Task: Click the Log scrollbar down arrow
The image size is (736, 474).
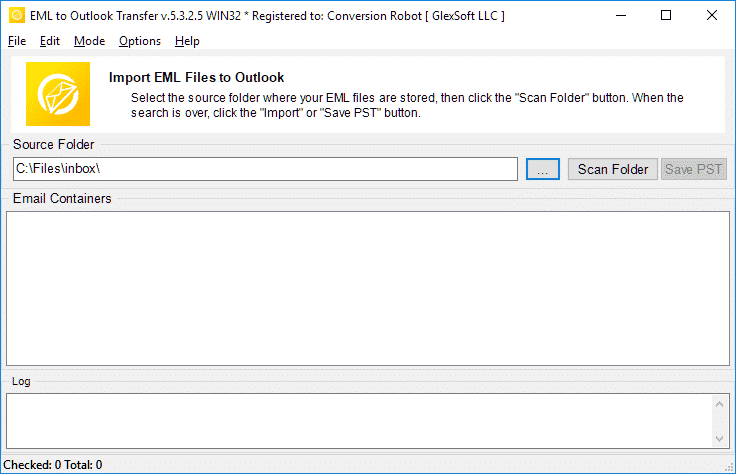Action: pyautogui.click(x=720, y=439)
